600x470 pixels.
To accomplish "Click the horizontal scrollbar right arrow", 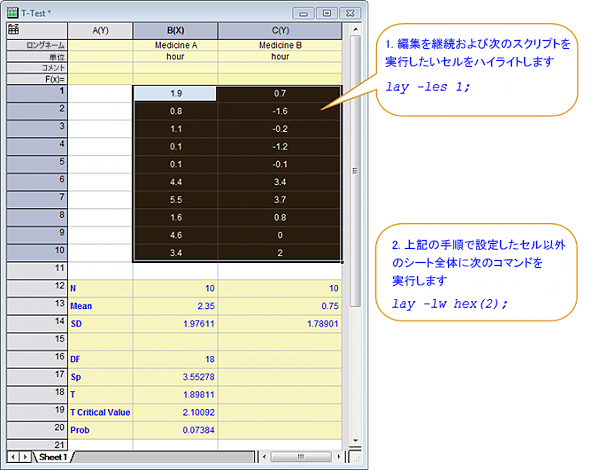I will [339, 457].
